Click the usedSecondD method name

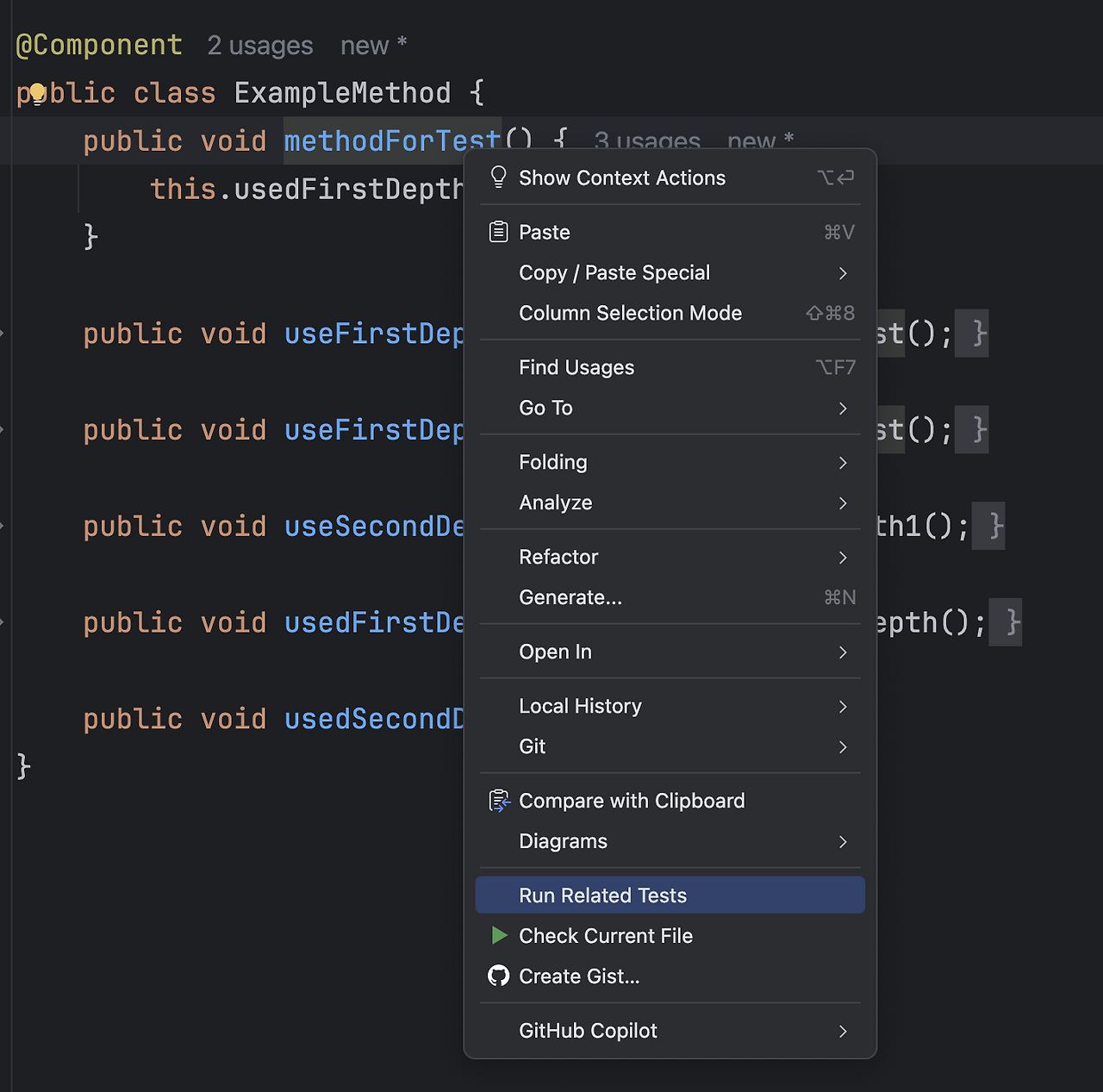(374, 719)
